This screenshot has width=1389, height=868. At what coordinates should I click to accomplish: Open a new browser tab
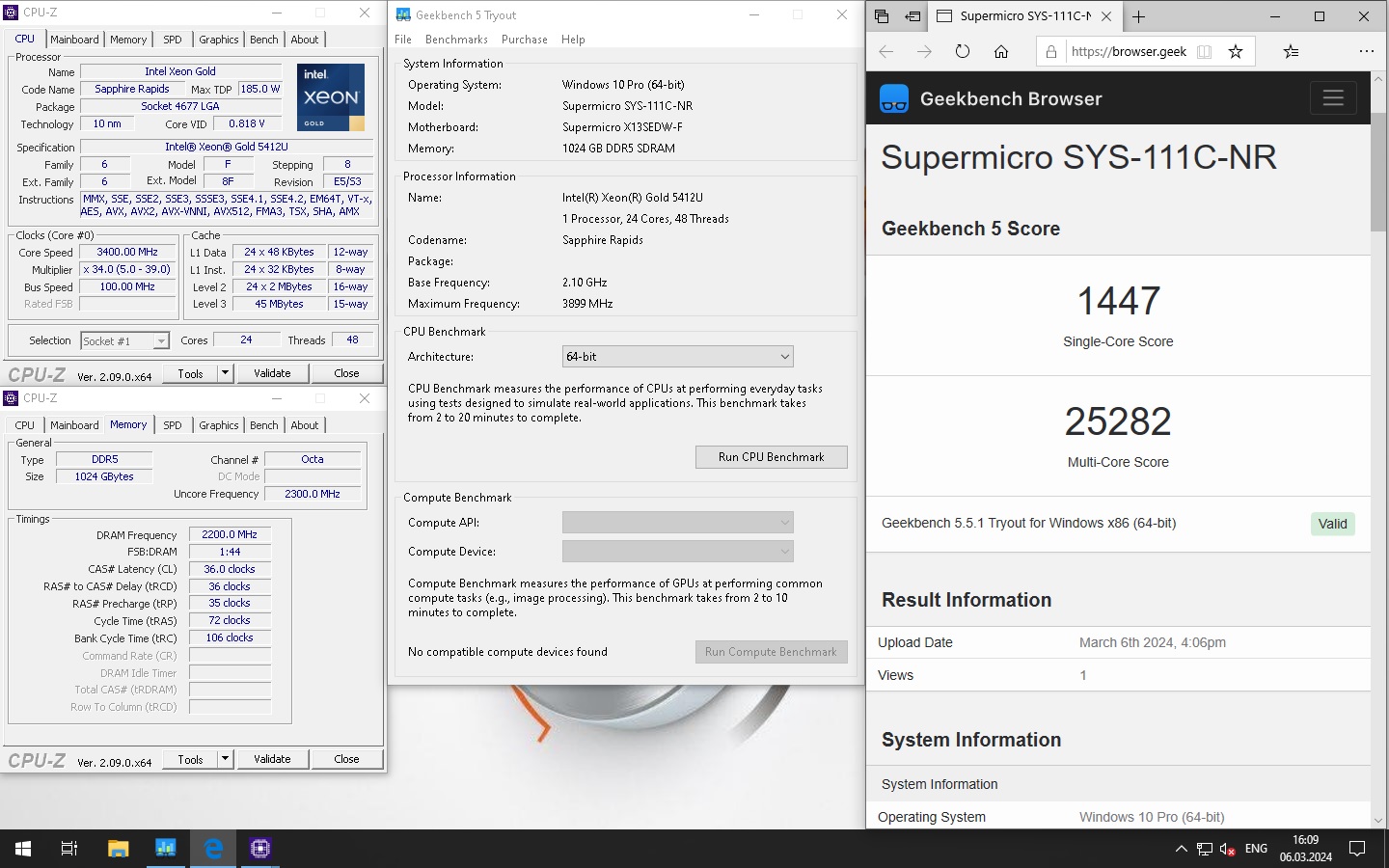[1139, 16]
